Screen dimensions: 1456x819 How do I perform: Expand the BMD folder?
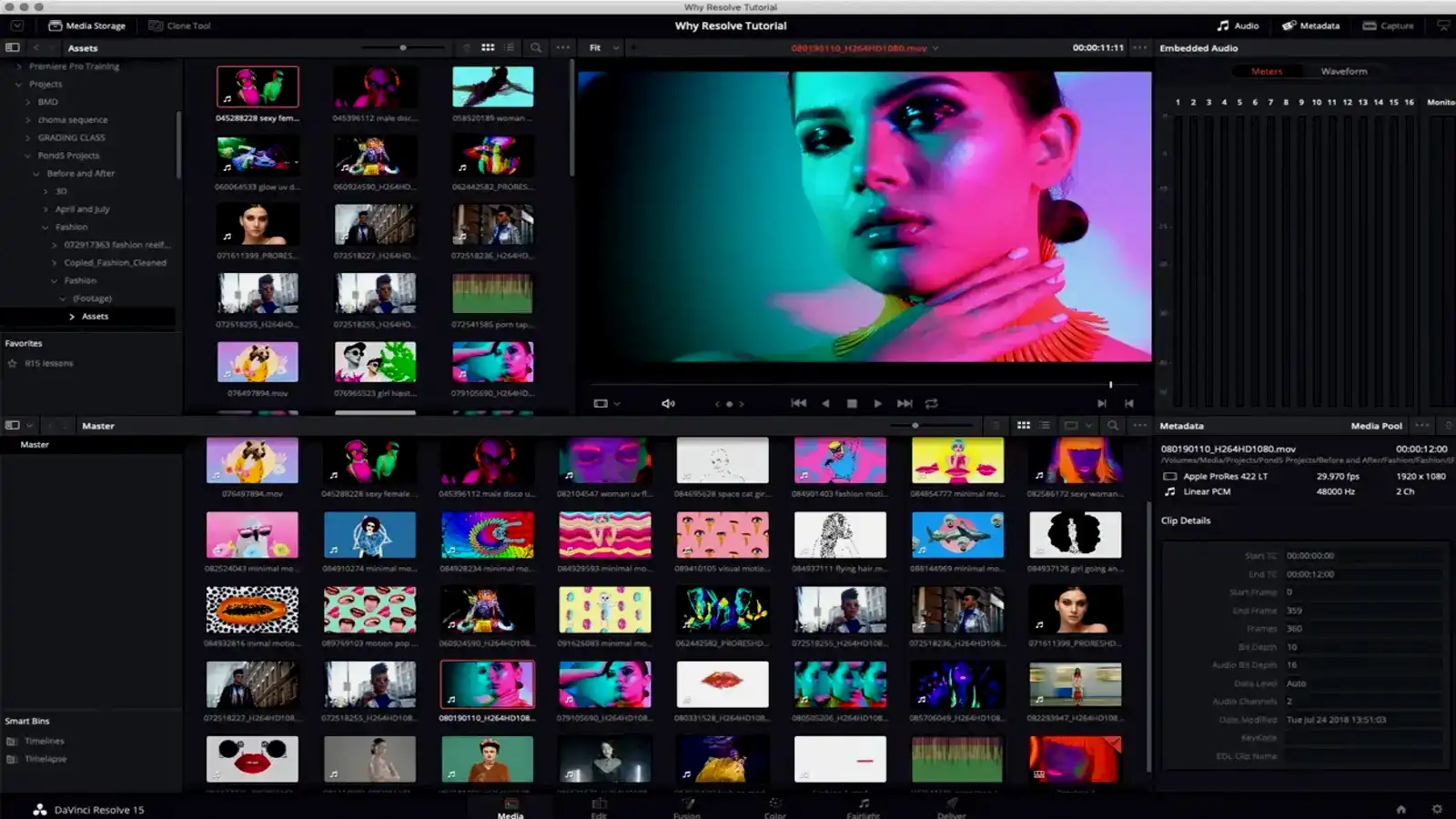point(28,102)
